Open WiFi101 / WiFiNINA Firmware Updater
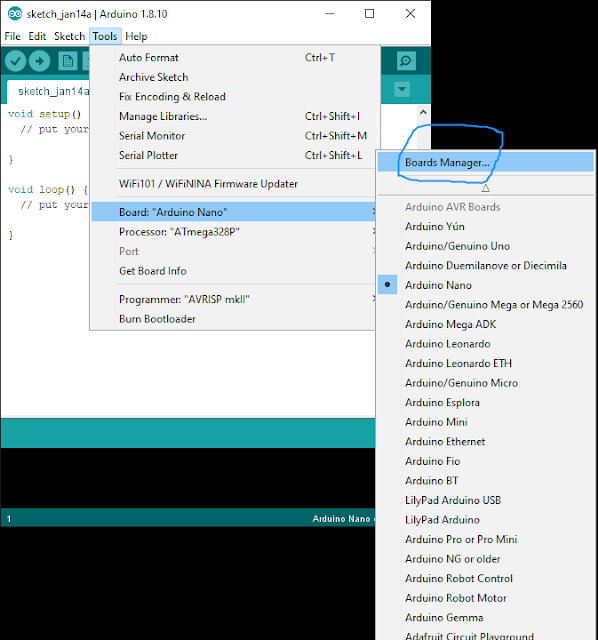 coord(233,184)
